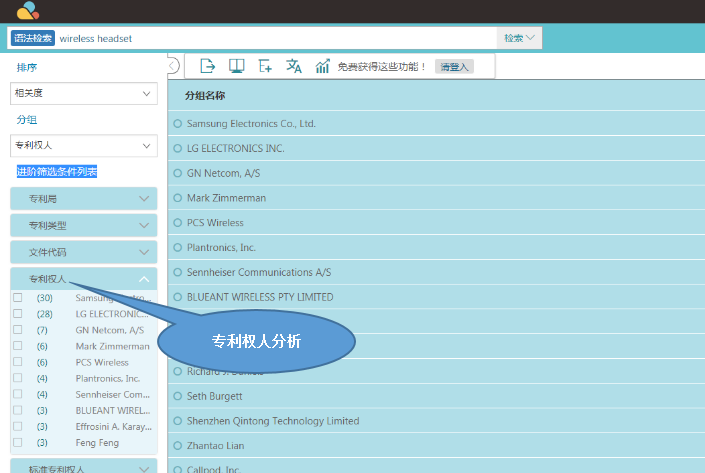Select Mark Zimmerman group radio button
This screenshot has height=473, width=705.
178,197
